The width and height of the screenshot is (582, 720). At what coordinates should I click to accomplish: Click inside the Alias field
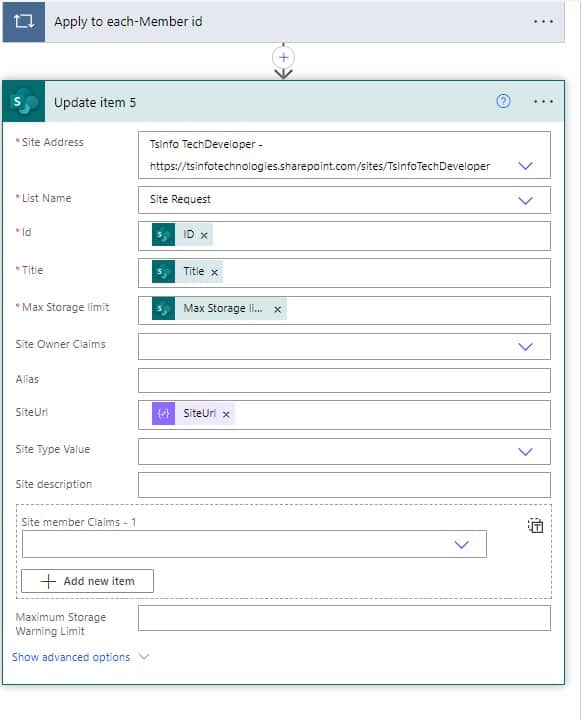(344, 381)
